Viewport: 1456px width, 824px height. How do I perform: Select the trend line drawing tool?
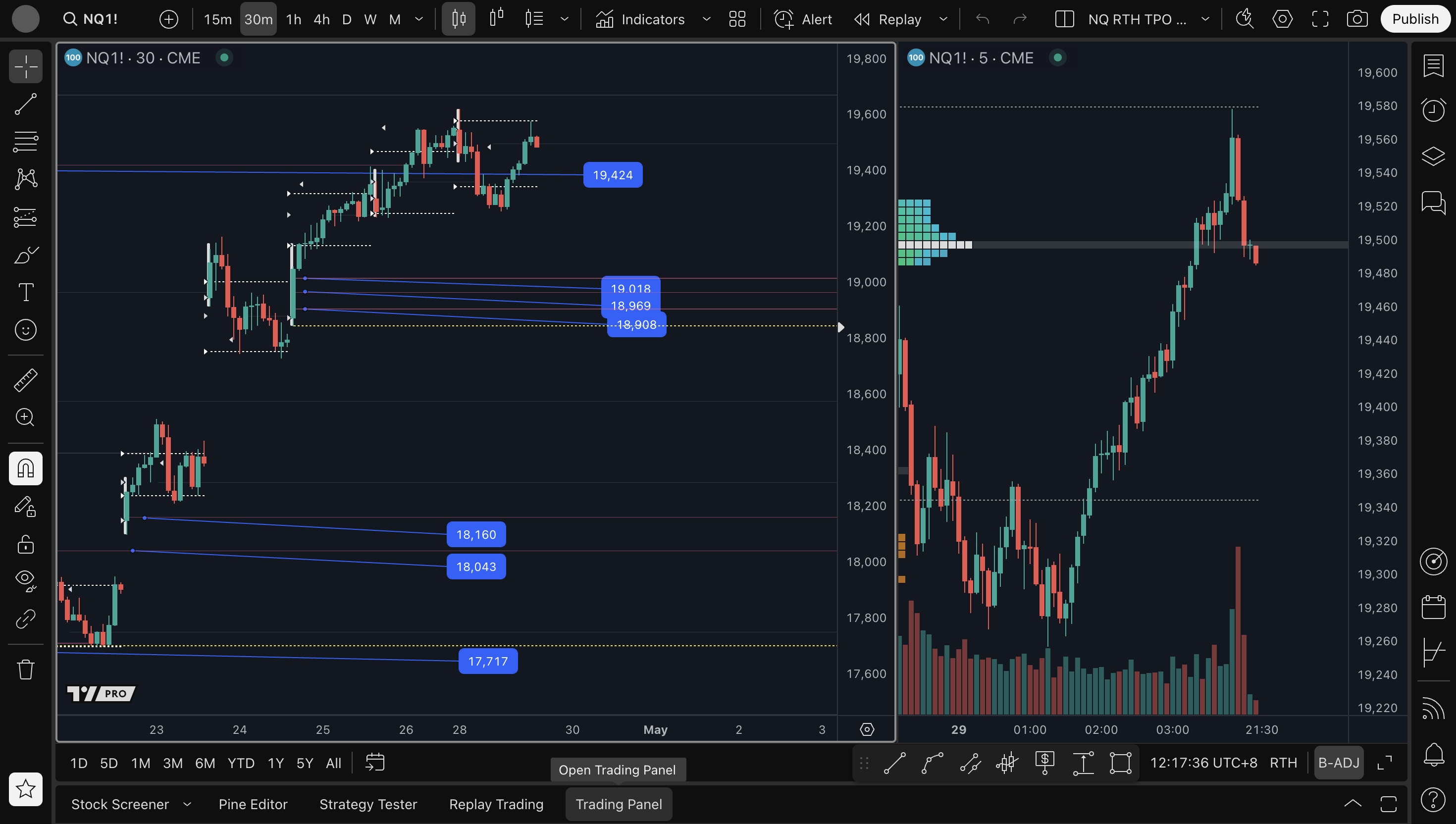25,104
